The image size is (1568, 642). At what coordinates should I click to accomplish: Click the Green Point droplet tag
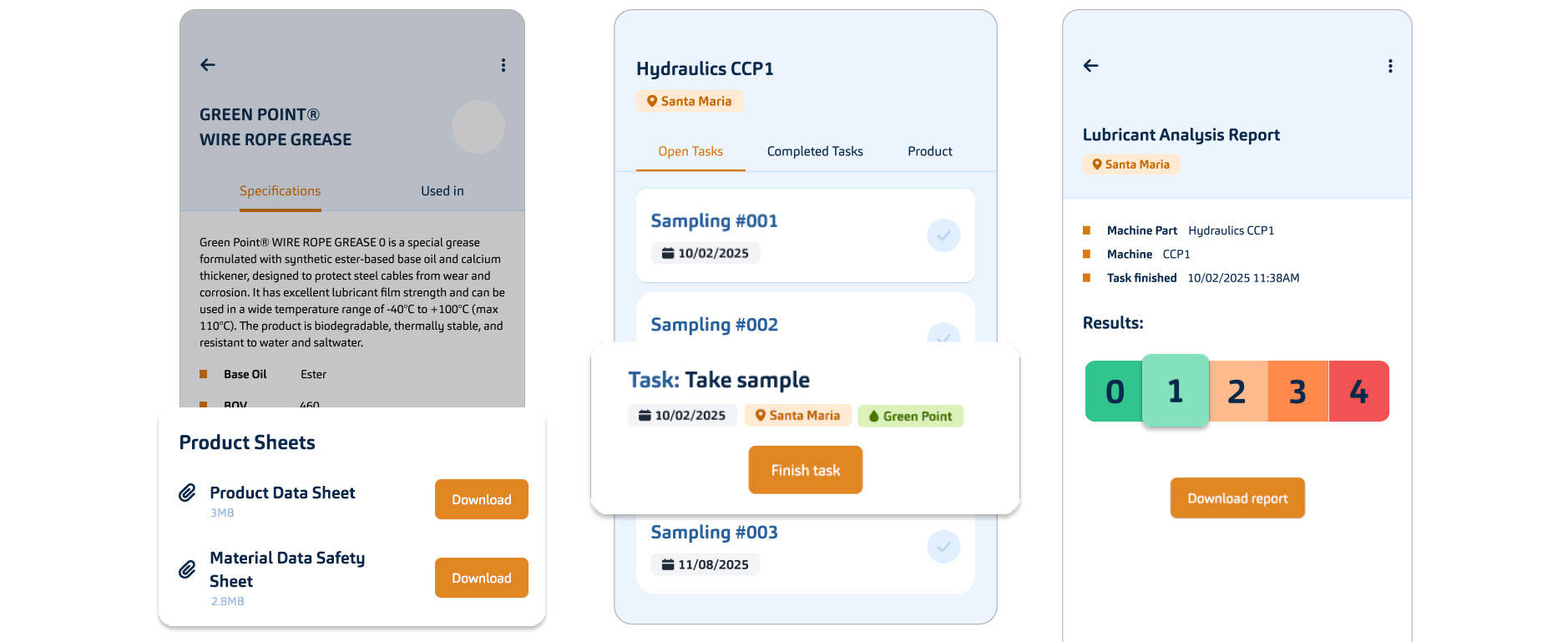[910, 416]
